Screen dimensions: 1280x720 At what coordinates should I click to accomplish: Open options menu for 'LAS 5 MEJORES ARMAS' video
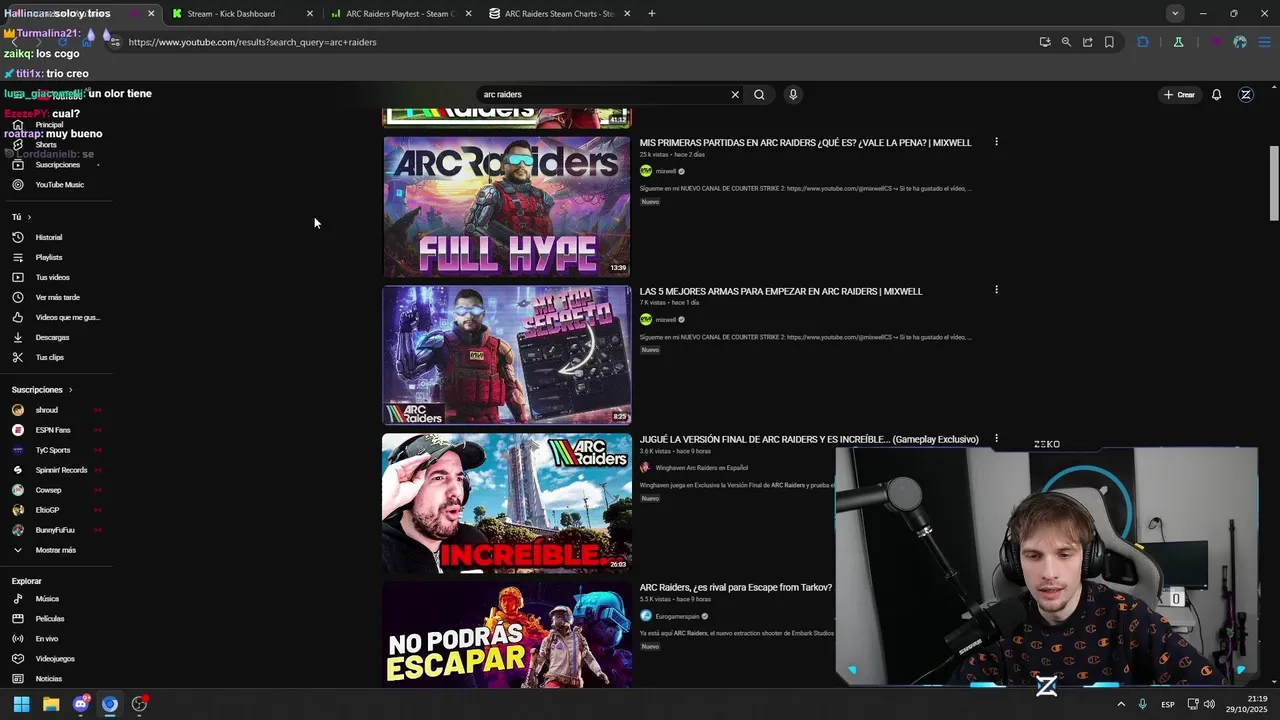996,290
